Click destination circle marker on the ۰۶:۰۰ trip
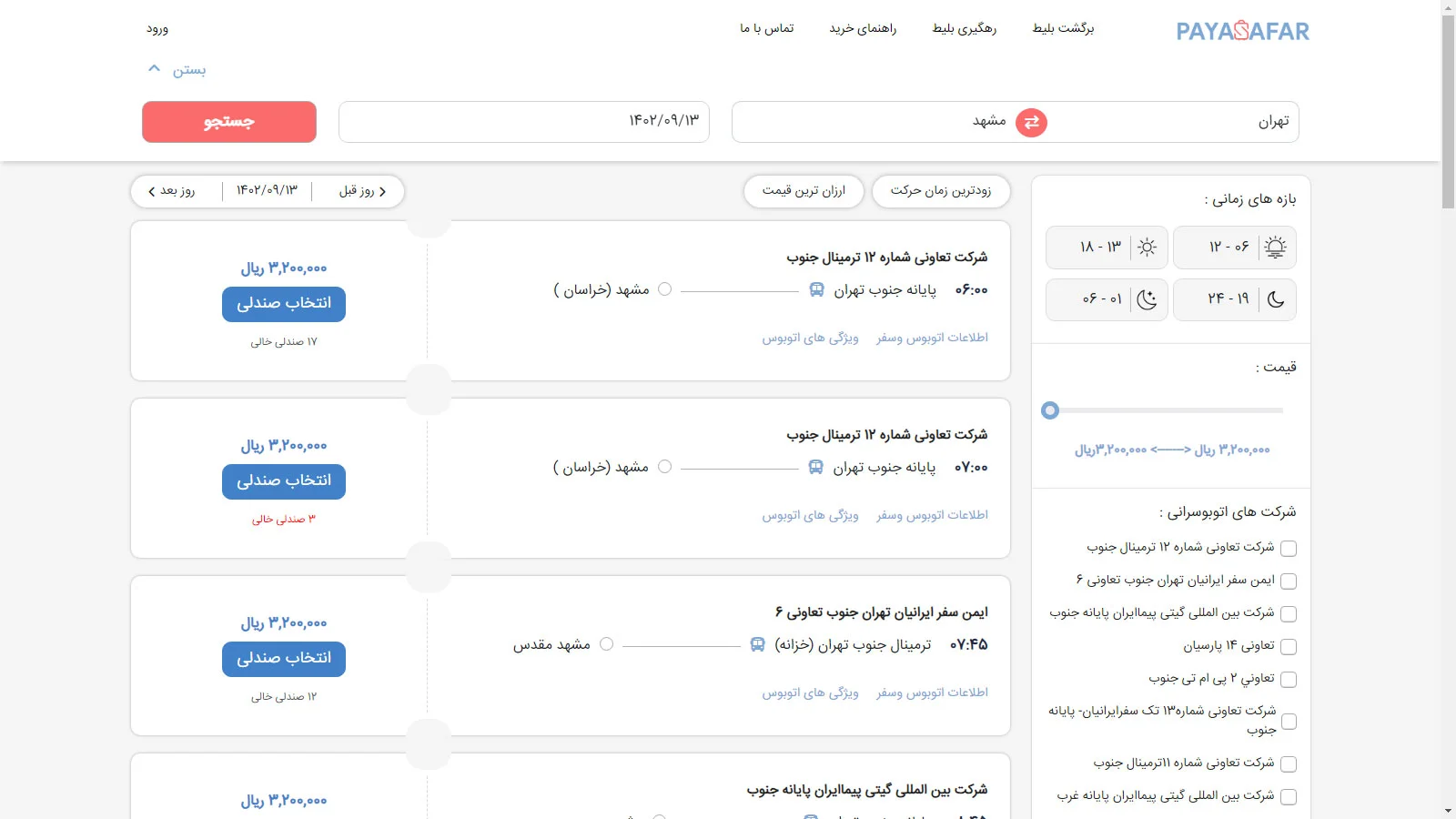Viewport: 1456px width, 819px height. coord(664,289)
